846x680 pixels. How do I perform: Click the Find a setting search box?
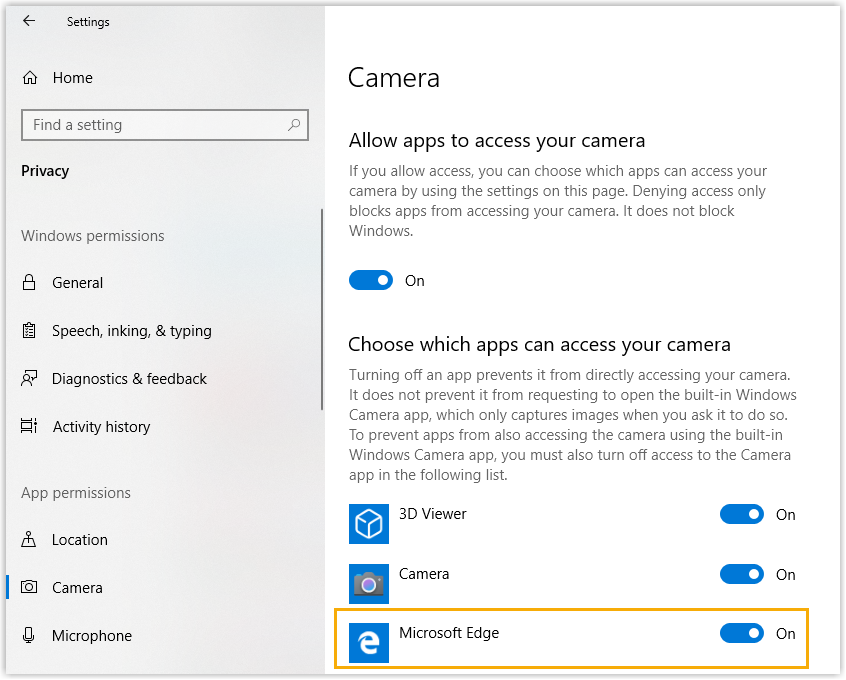(x=165, y=125)
